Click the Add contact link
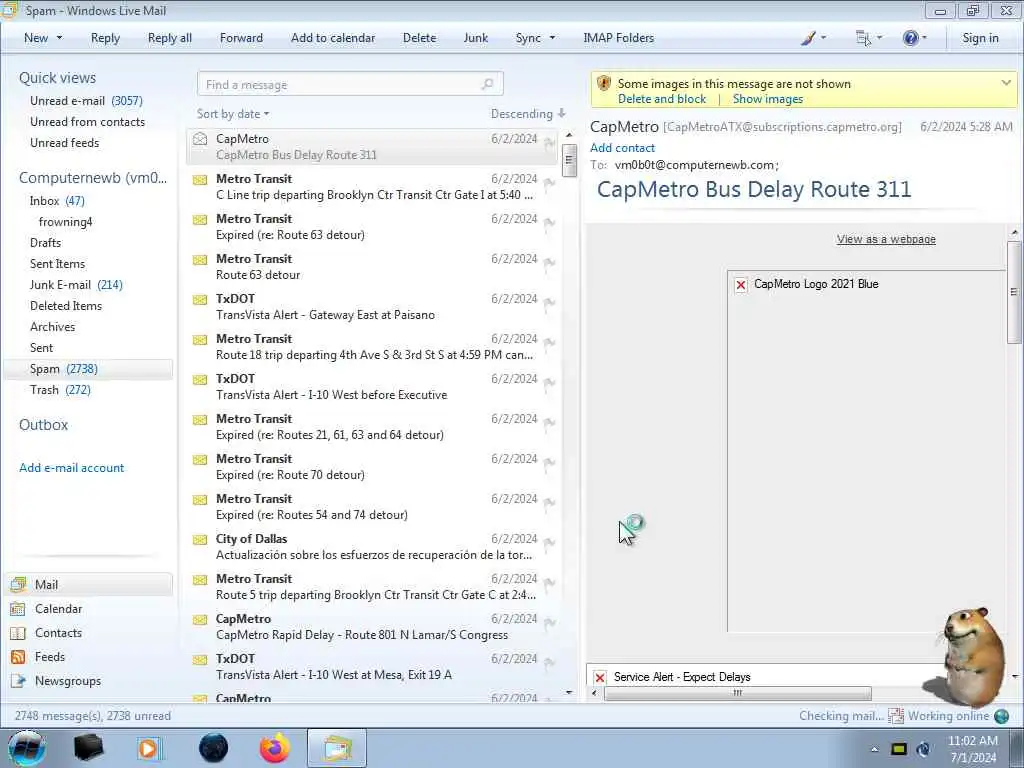 622,148
